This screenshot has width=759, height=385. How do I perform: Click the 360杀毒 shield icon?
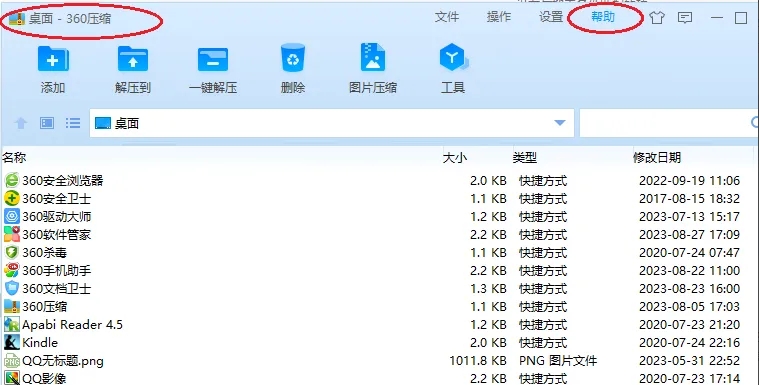tap(12, 252)
